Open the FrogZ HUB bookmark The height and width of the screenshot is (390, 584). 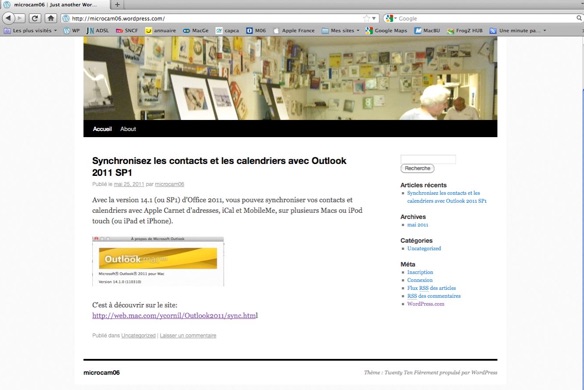click(465, 31)
